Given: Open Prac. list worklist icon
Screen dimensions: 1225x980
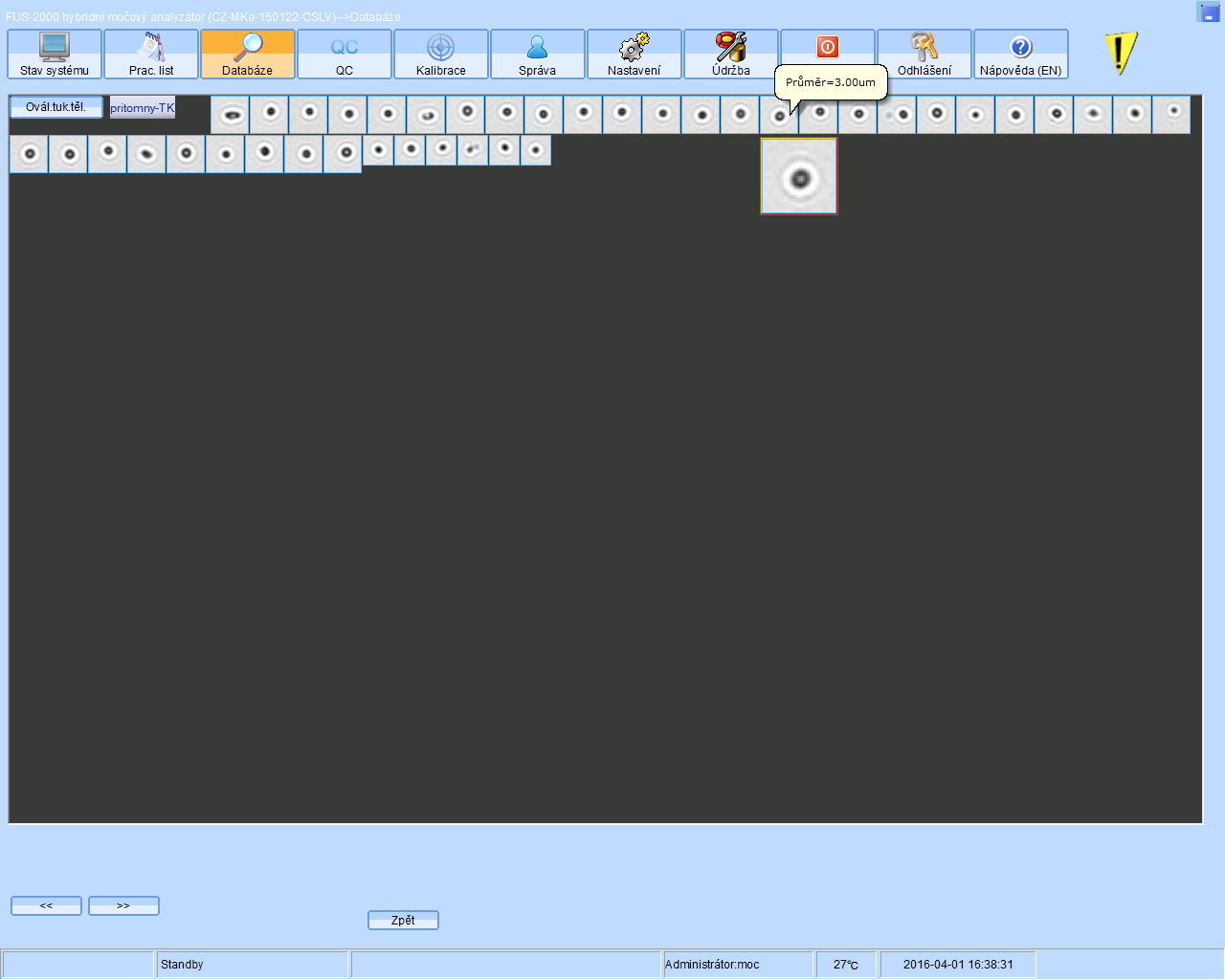Looking at the screenshot, I should click(x=151, y=55).
